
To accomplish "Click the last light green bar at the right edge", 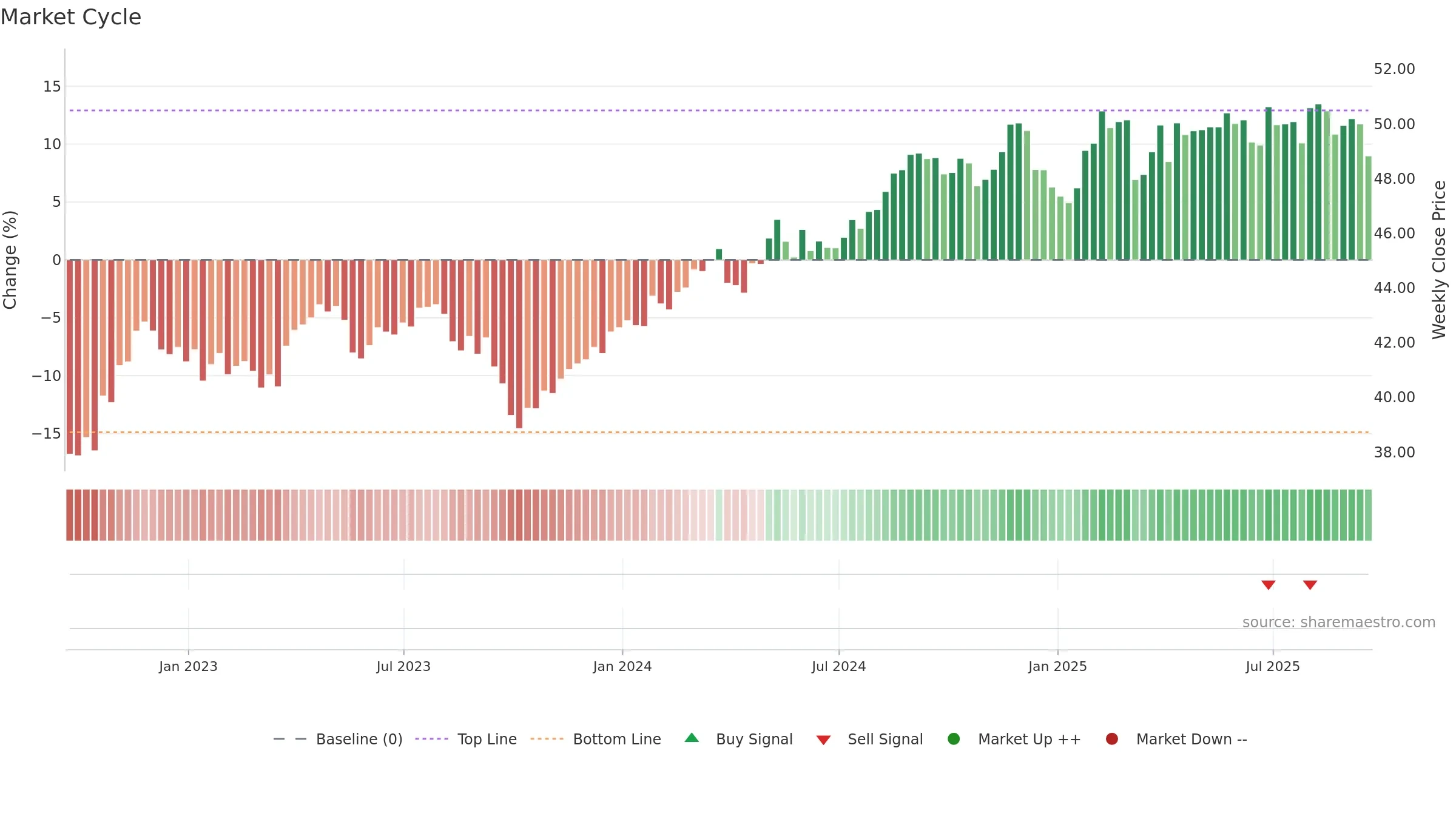I will point(1368,208).
